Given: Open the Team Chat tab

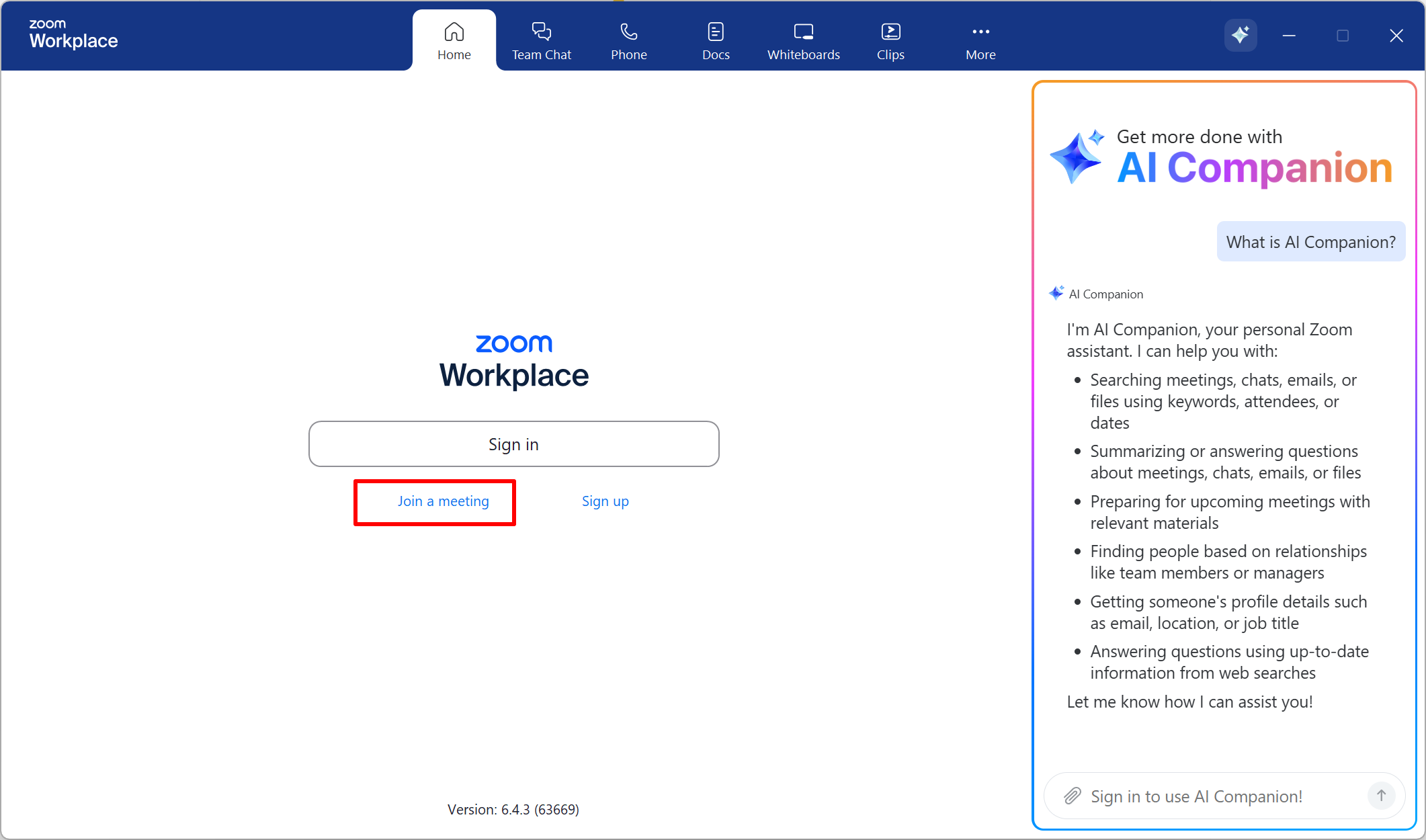Looking at the screenshot, I should pos(541,40).
